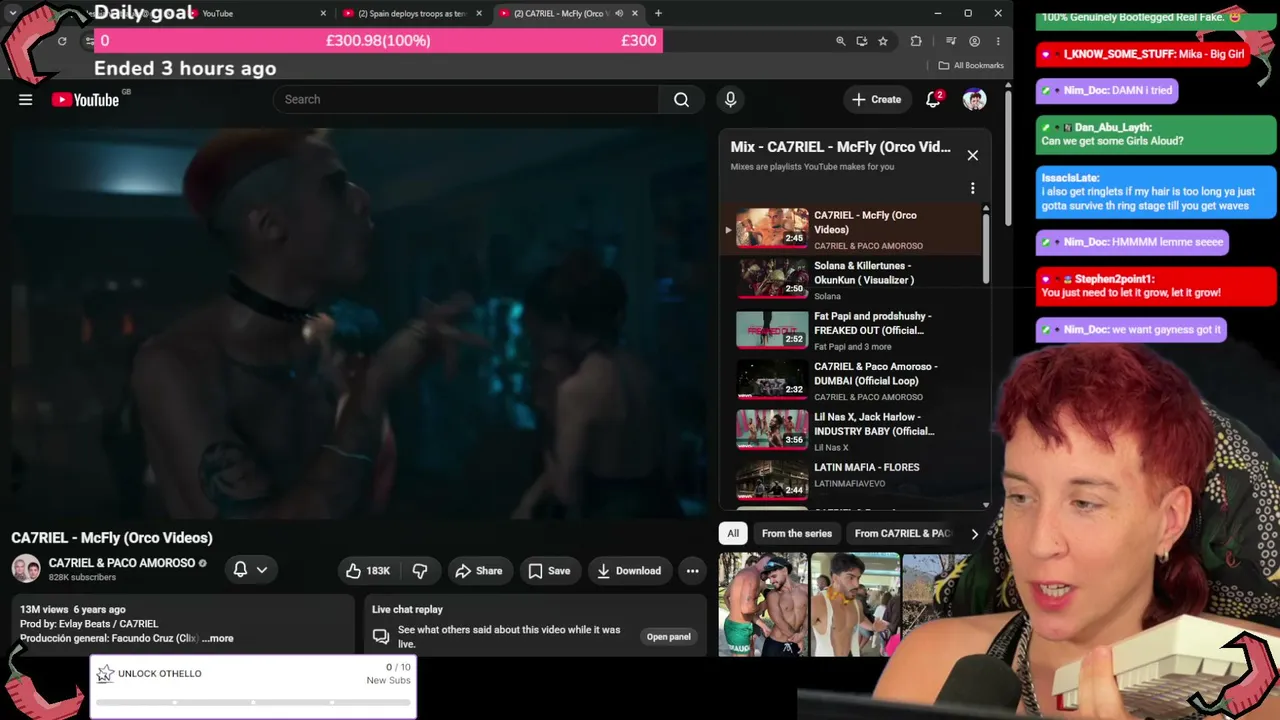Click the Mix title heading
The image size is (1280, 720).
click(x=840, y=147)
